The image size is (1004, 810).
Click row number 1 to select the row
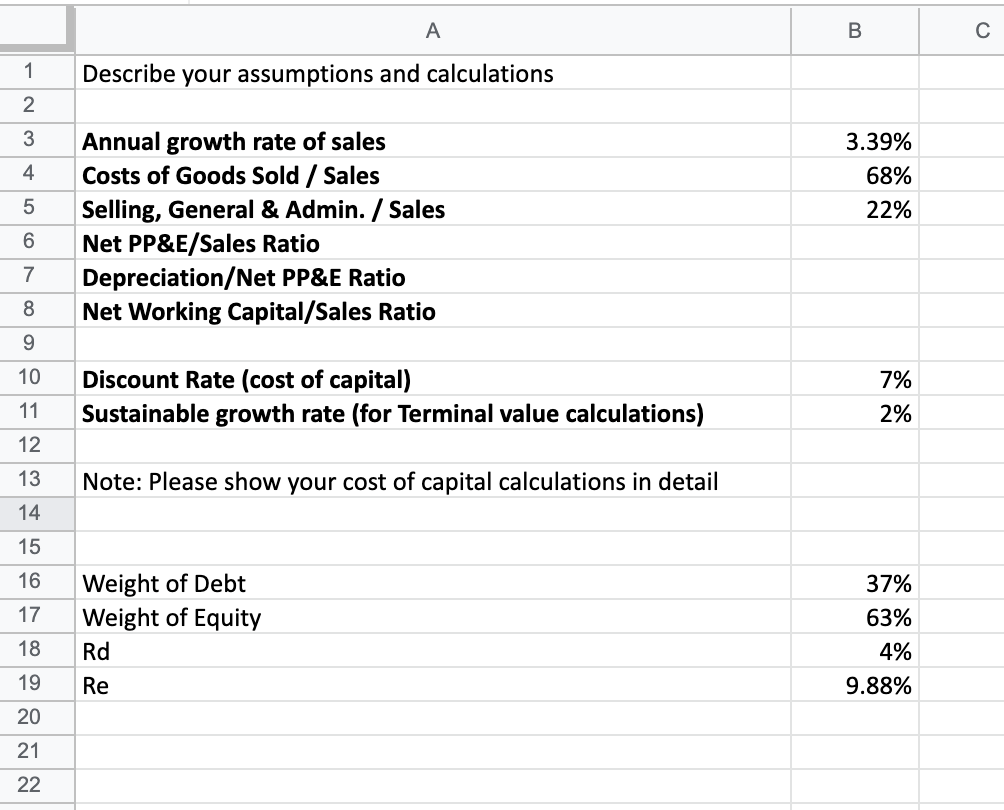36,73
